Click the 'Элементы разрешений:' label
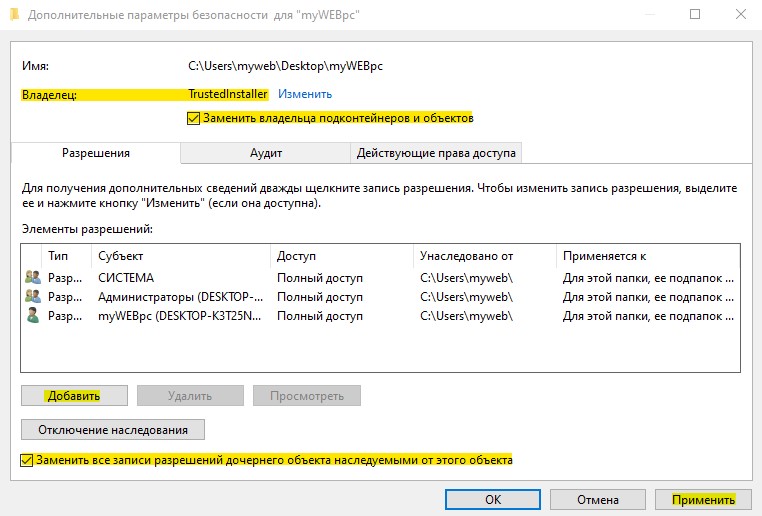The height and width of the screenshot is (516, 762). [87, 228]
